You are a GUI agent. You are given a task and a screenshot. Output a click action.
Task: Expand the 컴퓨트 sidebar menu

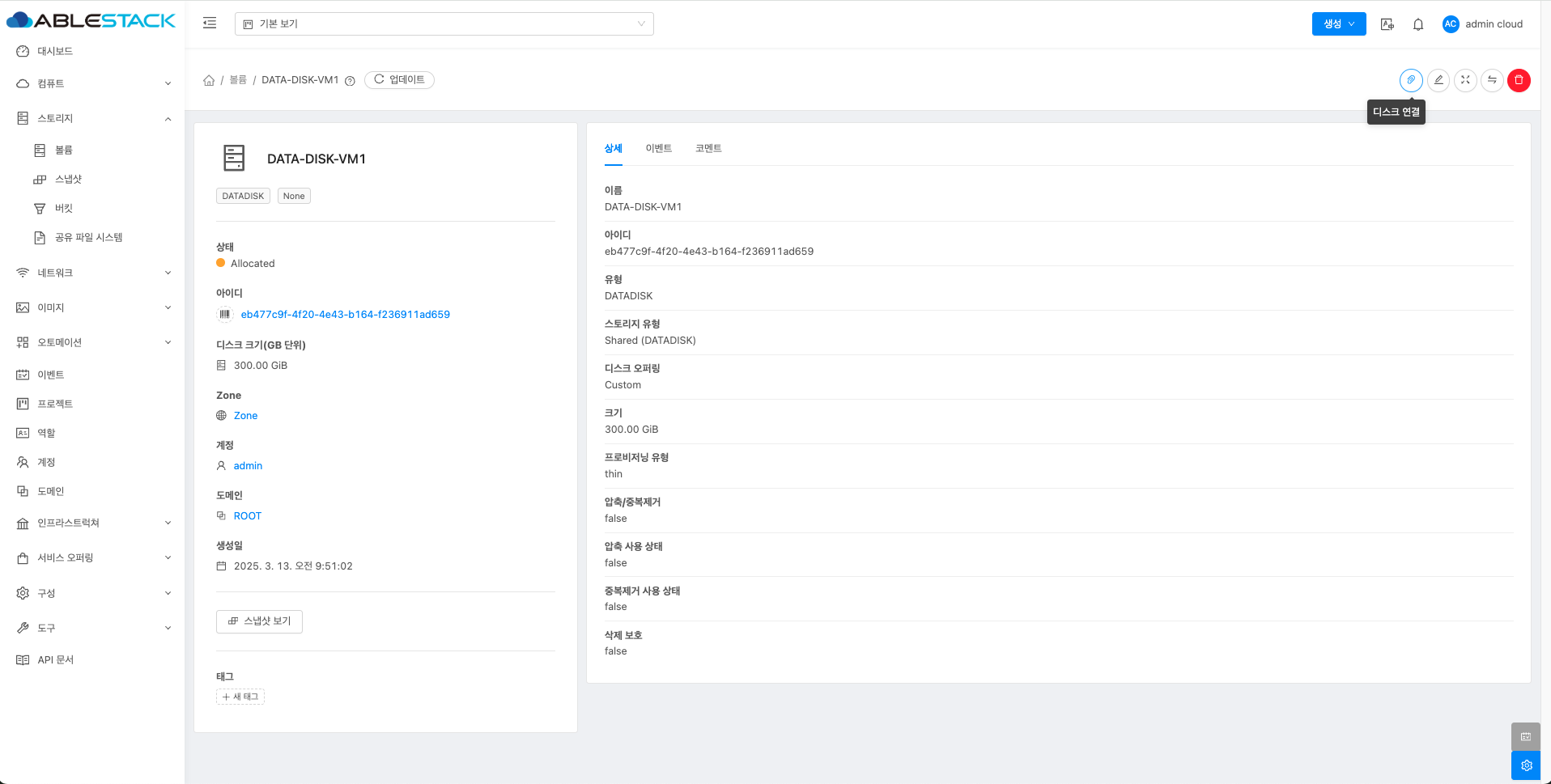[x=92, y=83]
